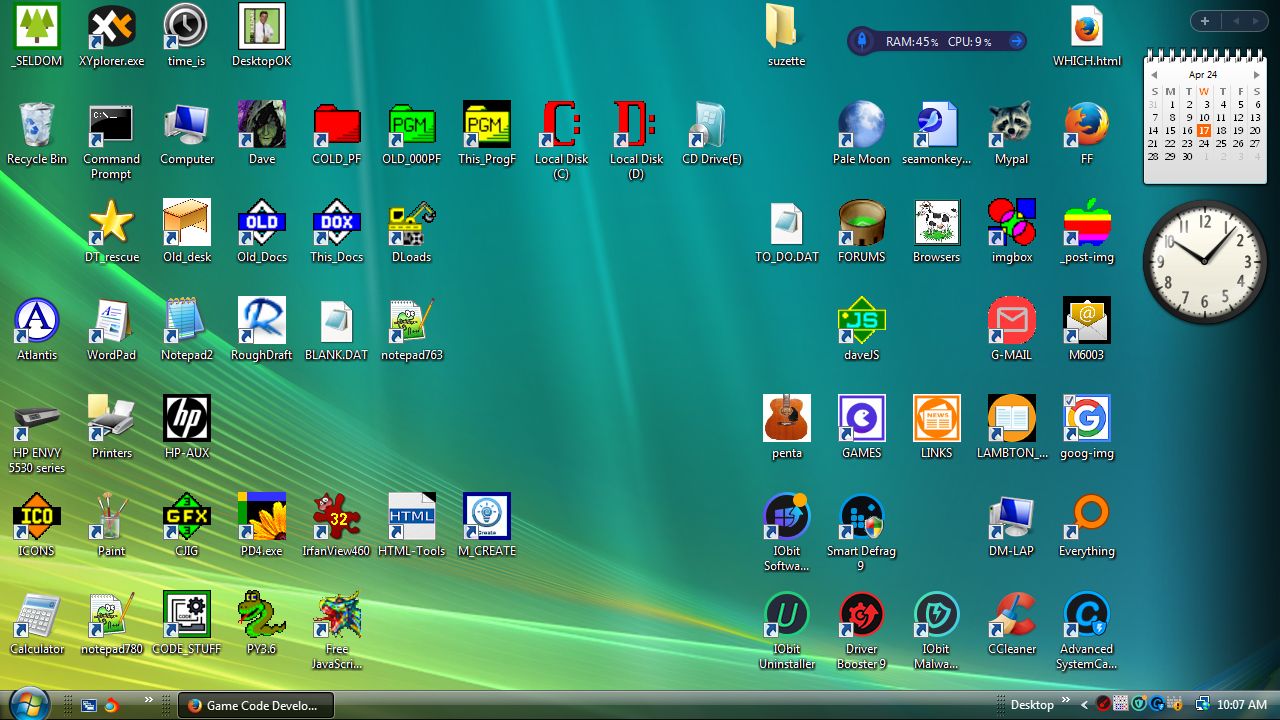This screenshot has height=720, width=1280.
Task: Switch to Game Code Develo... taskbar window
Action: click(256, 705)
